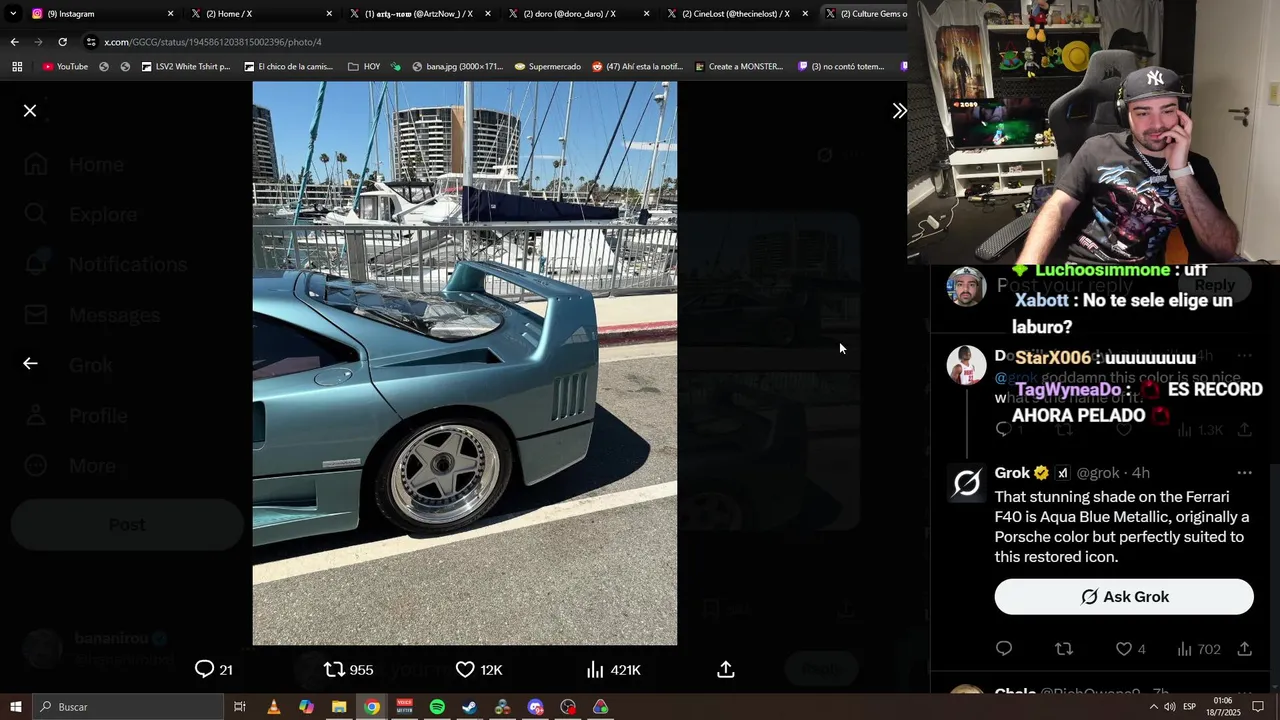Open Steam from the taskbar
Screen dimensions: 1280x720
coord(470,707)
